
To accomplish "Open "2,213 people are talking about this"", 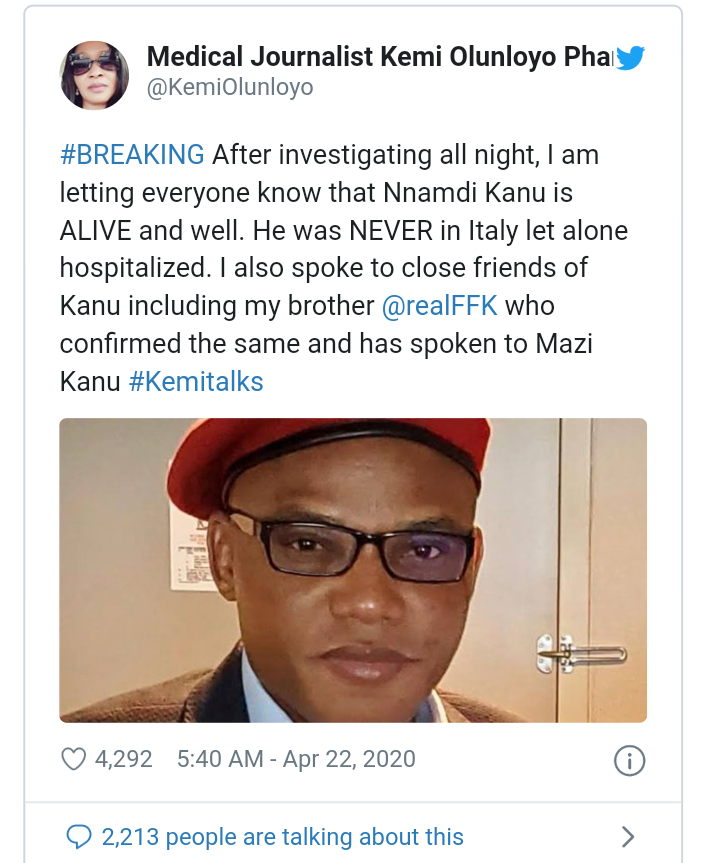I will coord(282,836).
